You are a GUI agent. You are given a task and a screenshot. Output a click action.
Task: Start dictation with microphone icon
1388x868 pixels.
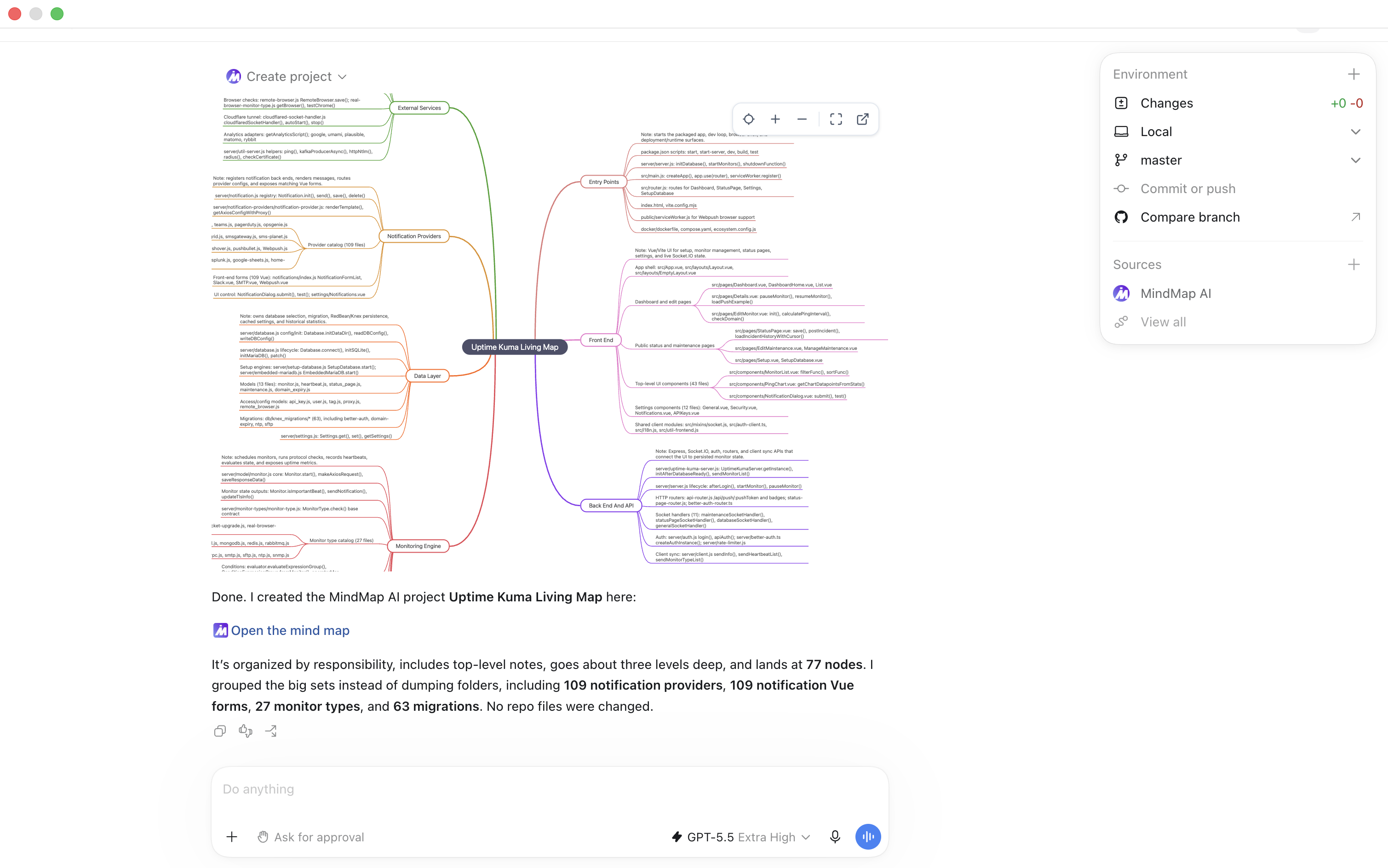(835, 837)
